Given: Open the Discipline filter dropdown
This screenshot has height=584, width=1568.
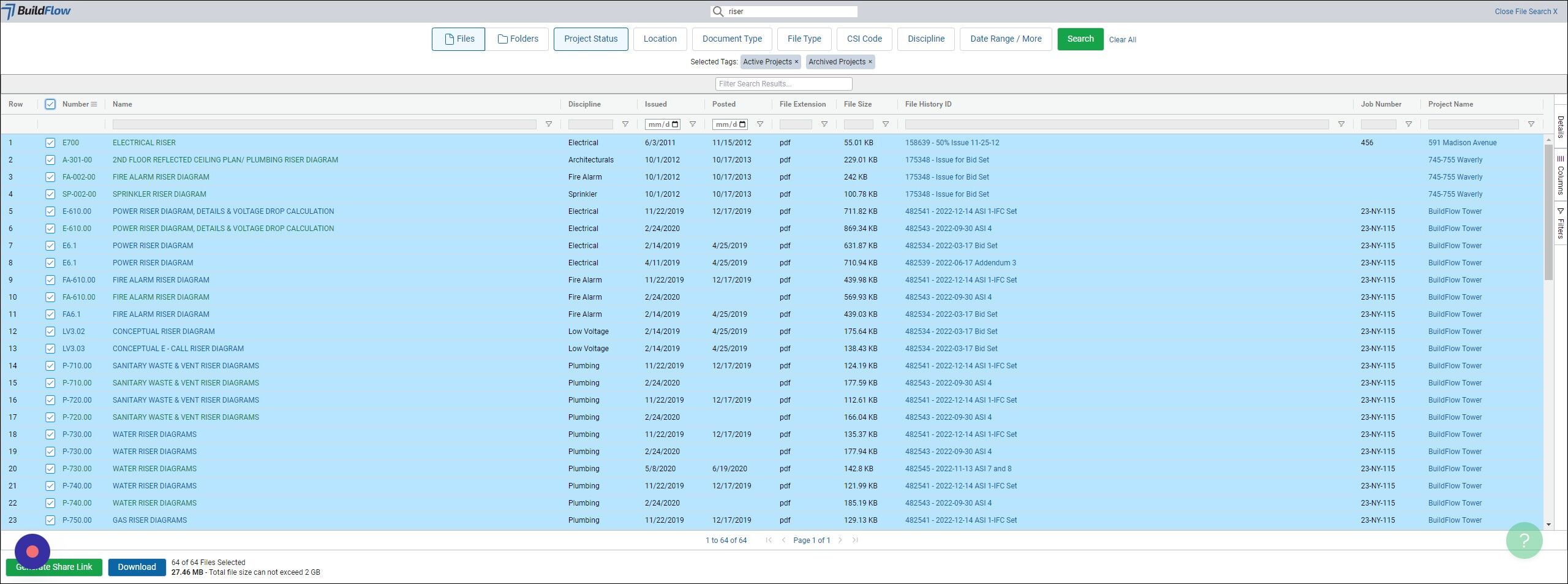Looking at the screenshot, I should click(x=925, y=39).
